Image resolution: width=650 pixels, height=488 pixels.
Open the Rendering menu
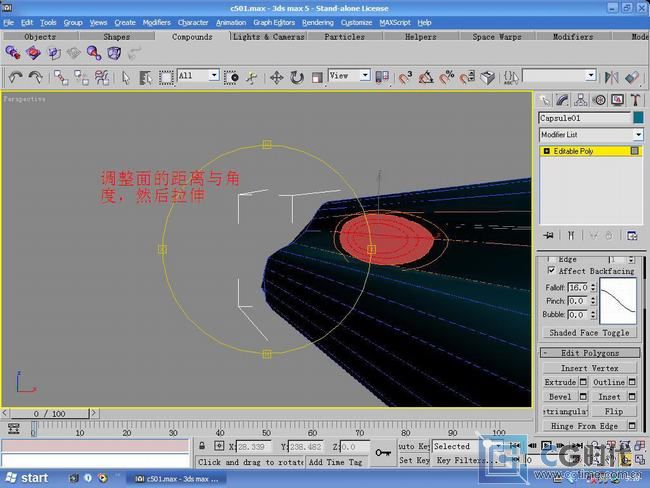[318, 22]
